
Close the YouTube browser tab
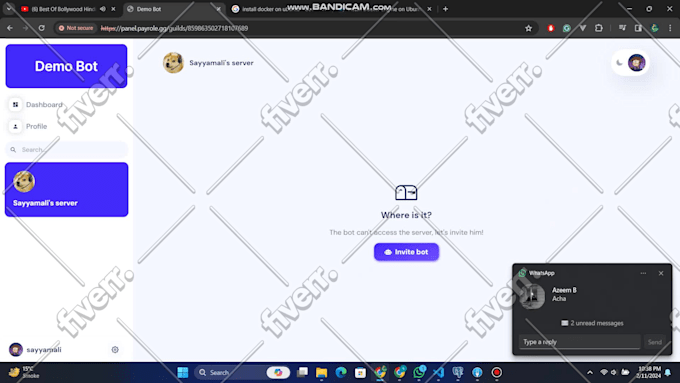tap(114, 9)
